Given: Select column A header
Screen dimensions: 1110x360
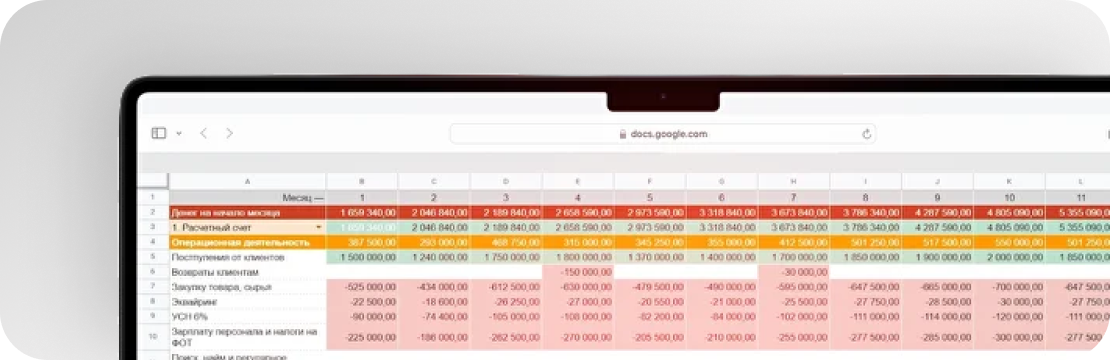Looking at the screenshot, I should tap(248, 182).
